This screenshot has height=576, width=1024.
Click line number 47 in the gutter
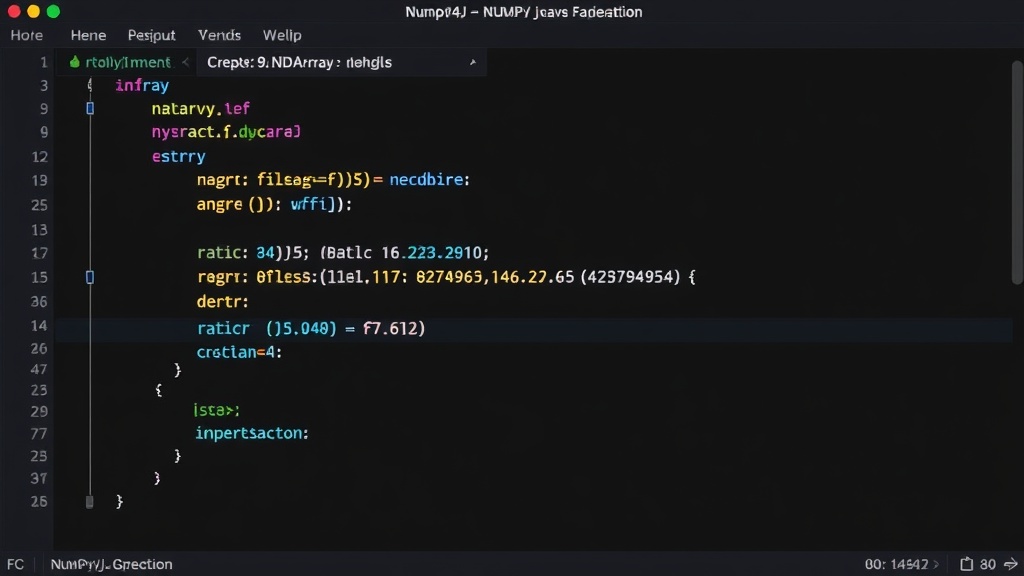tap(39, 370)
